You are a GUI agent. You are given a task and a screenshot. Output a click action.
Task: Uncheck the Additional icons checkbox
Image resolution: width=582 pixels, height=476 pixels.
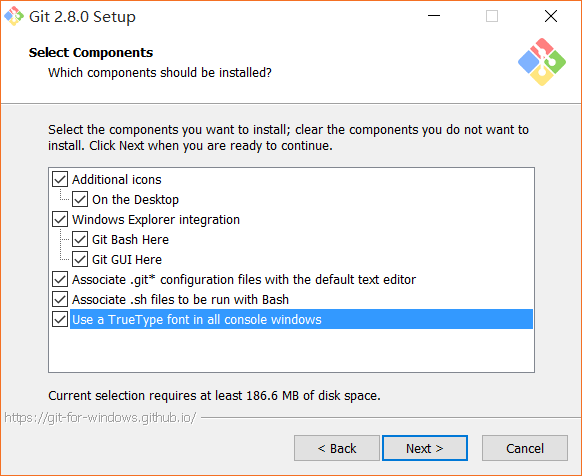click(60, 179)
